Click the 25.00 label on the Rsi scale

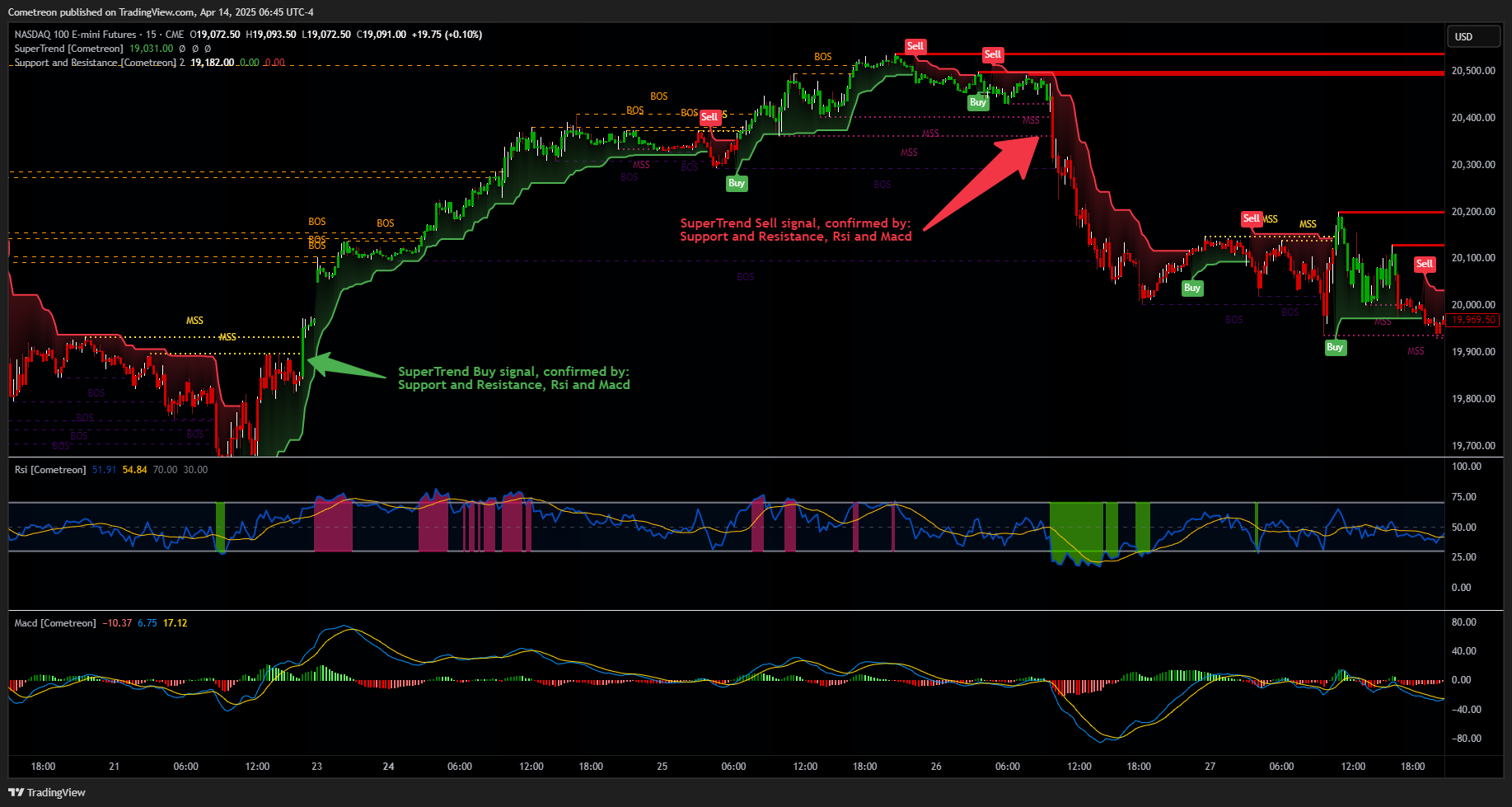[1463, 557]
